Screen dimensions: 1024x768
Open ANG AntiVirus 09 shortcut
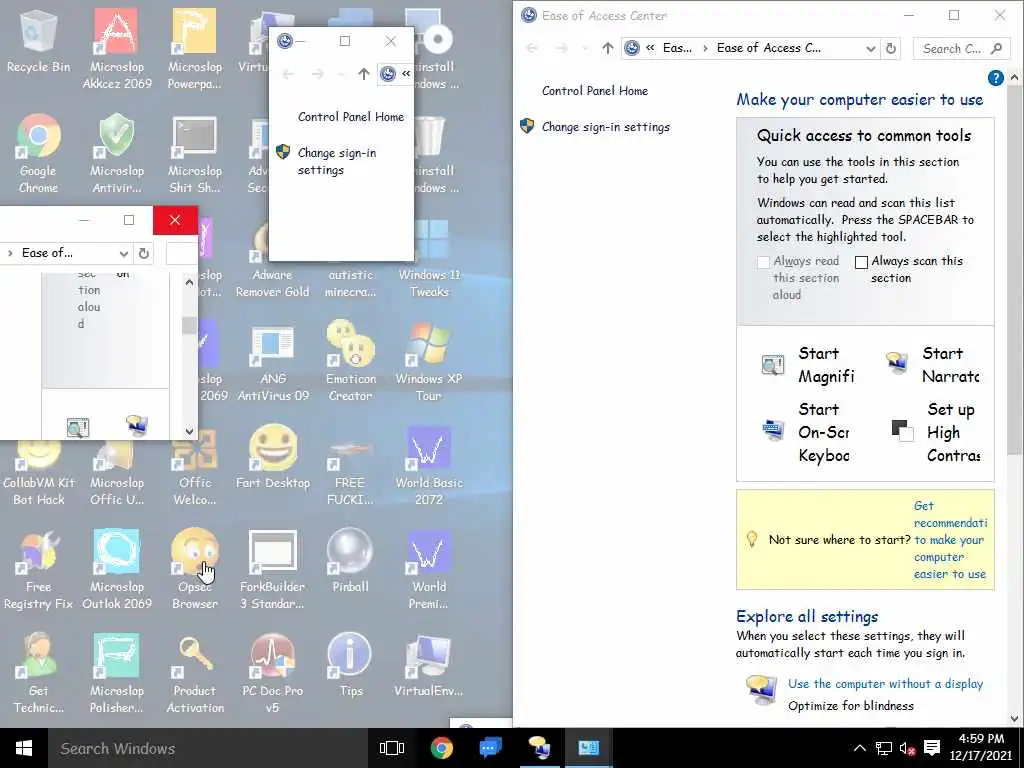pyautogui.click(x=273, y=361)
